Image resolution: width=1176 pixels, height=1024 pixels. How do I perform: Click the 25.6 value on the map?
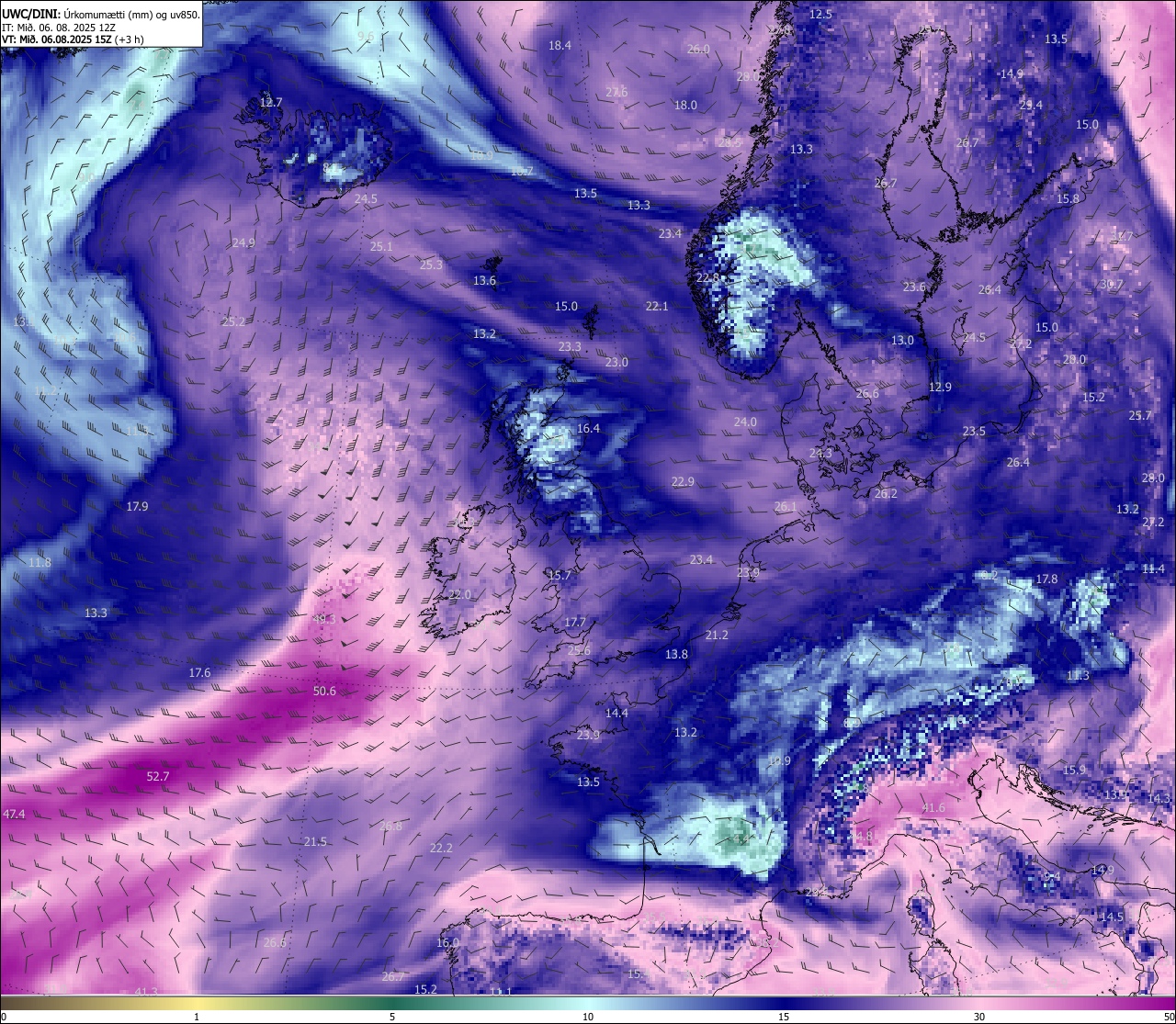point(579,651)
